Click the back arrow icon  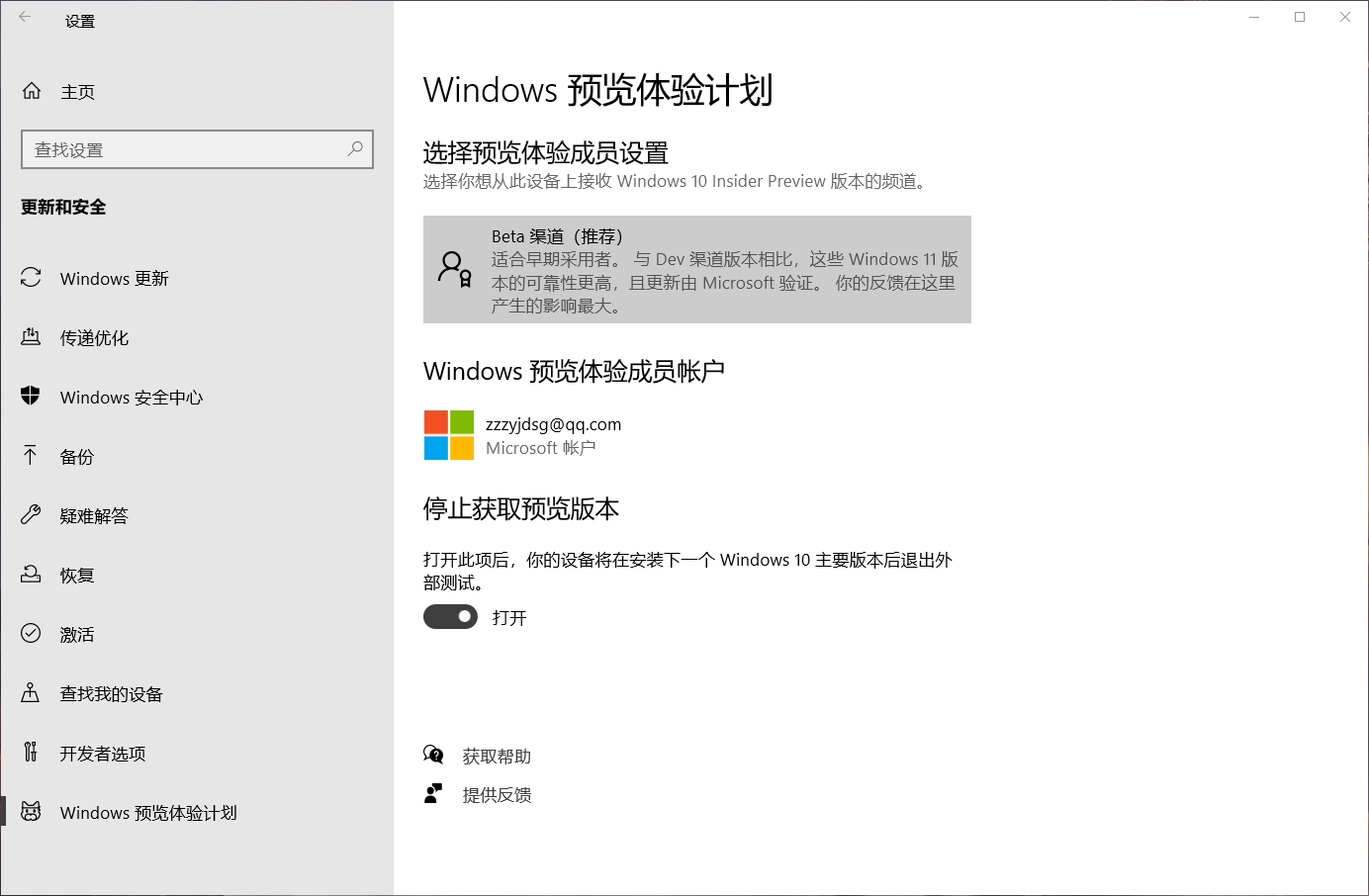point(25,17)
